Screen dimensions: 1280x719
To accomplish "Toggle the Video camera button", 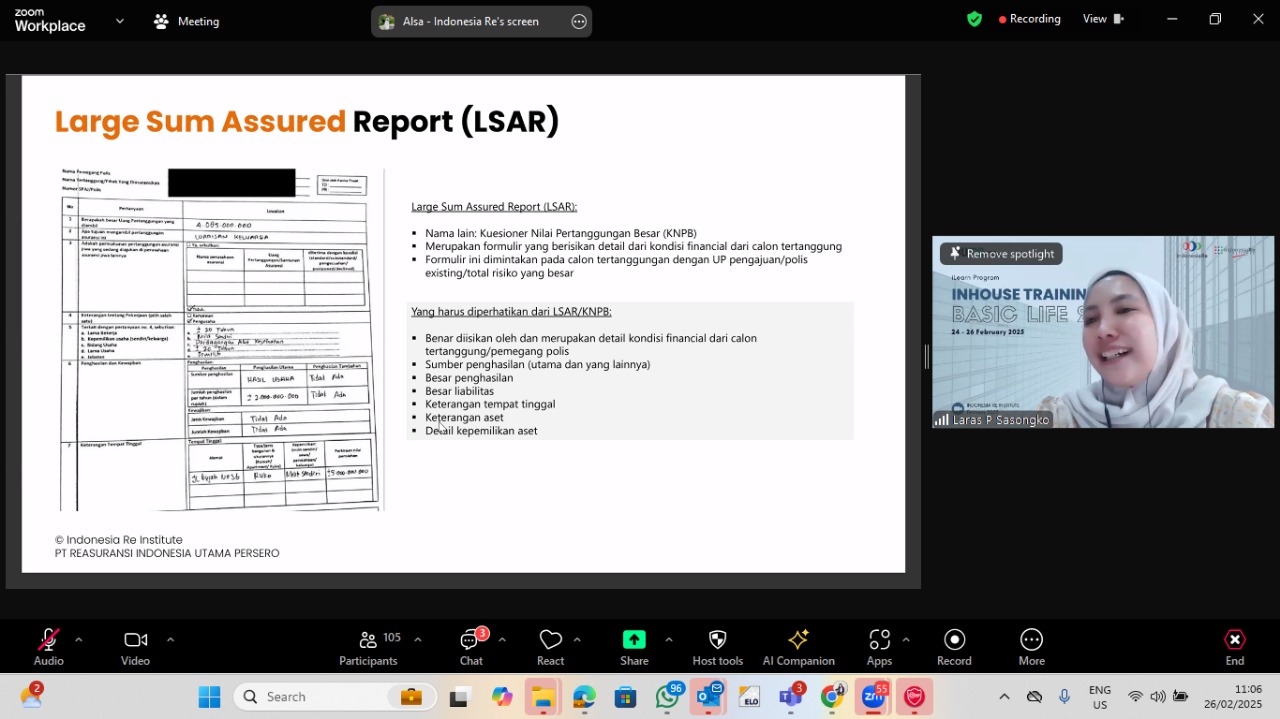I will 135,646.
